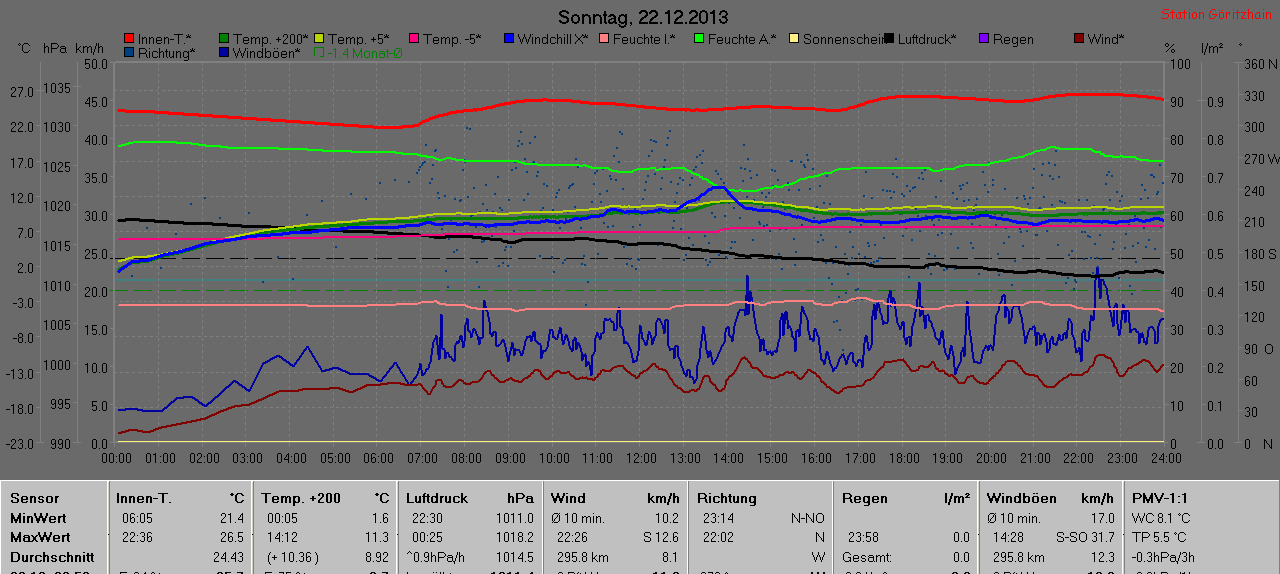Screen dimensions: 1280x574
Task: Click the Wind value 10.2
Action: pos(667,518)
